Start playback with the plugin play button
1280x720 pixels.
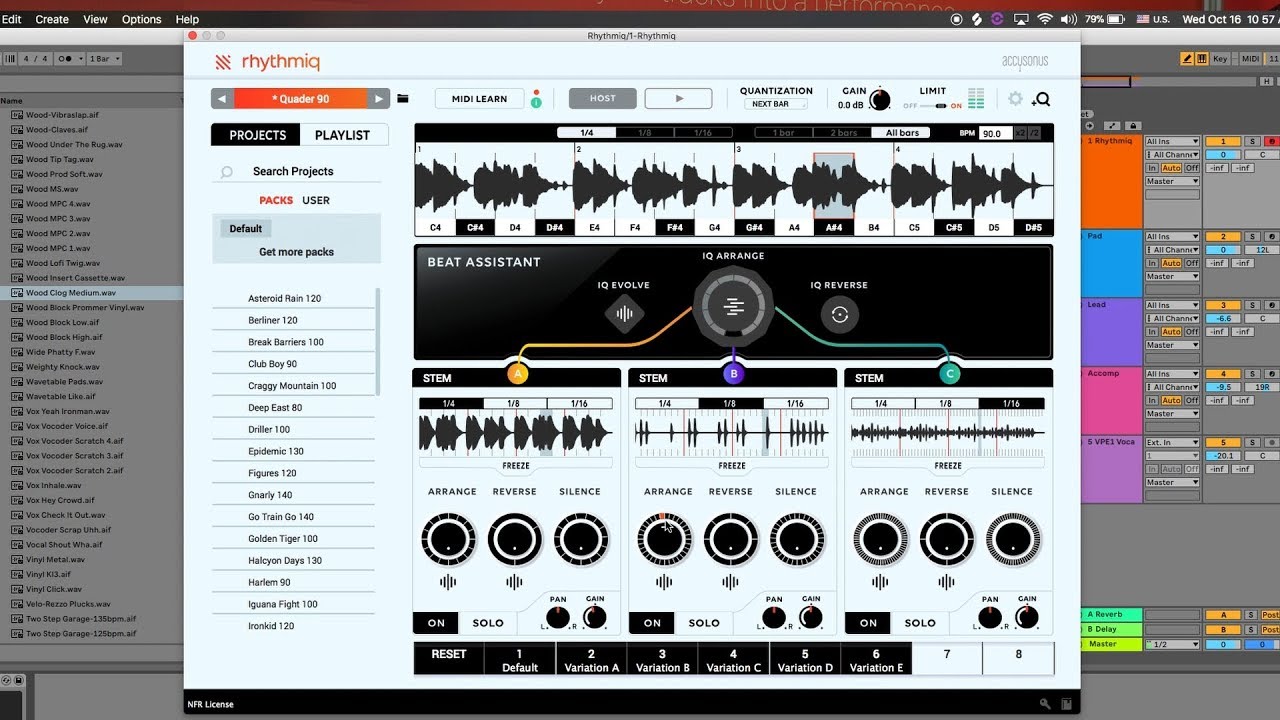[678, 98]
